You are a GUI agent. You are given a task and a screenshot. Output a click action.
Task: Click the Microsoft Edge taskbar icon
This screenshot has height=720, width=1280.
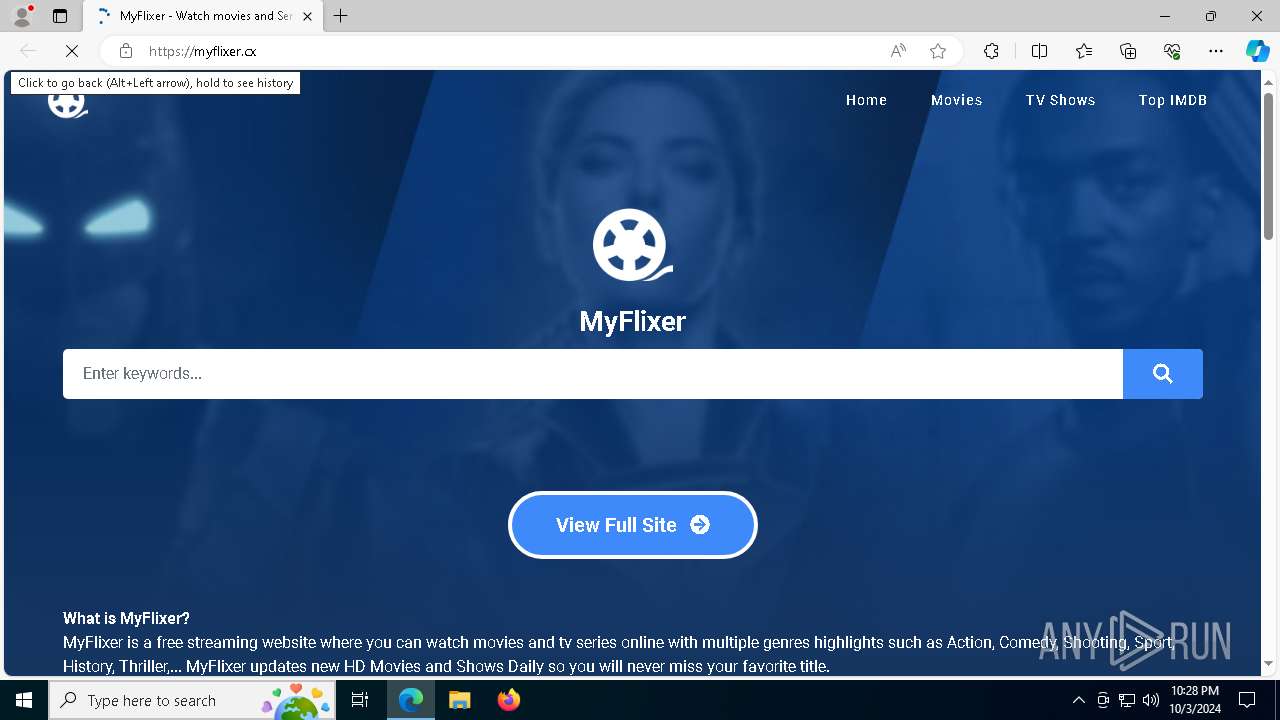pyautogui.click(x=411, y=700)
